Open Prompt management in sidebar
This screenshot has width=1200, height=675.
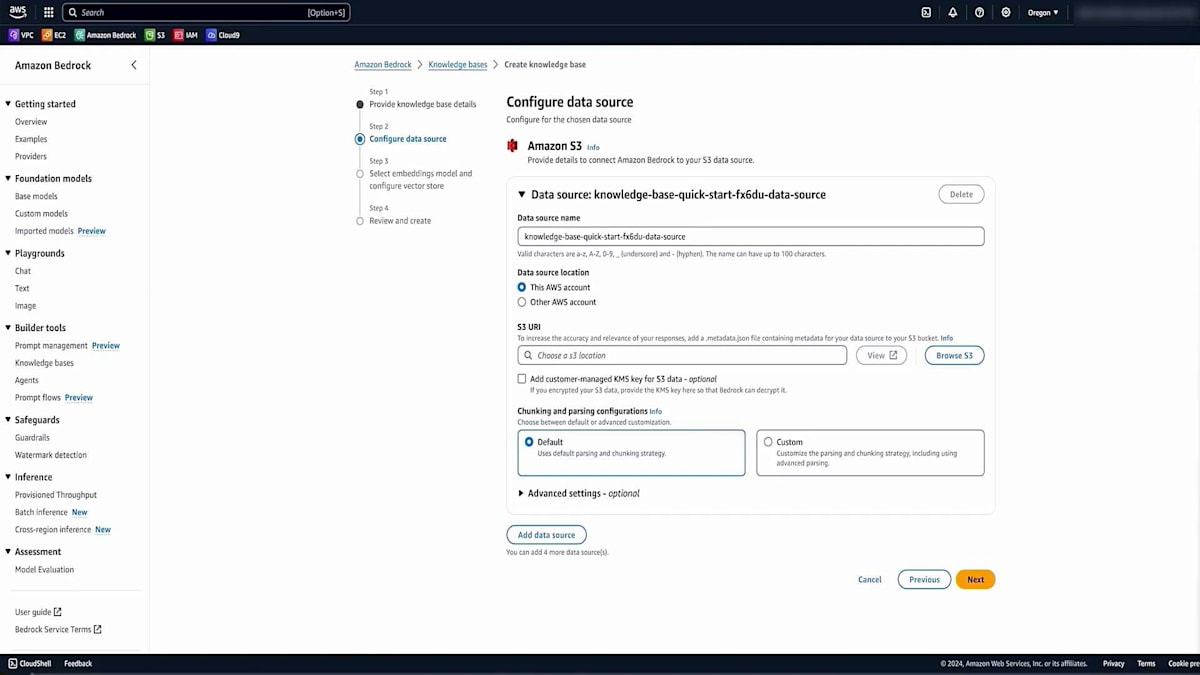pyautogui.click(x=51, y=346)
